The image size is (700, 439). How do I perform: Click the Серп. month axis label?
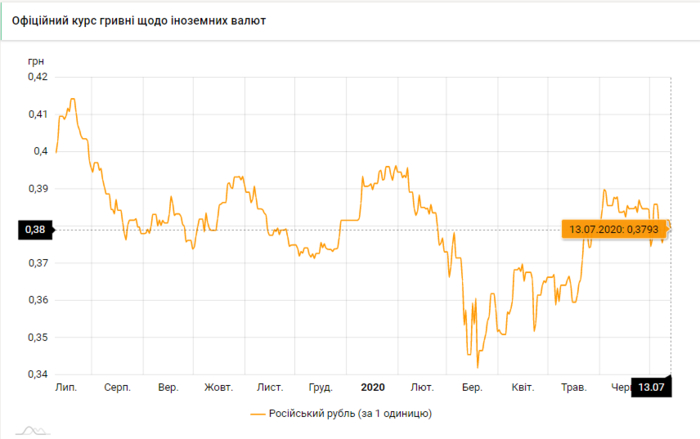pos(118,386)
